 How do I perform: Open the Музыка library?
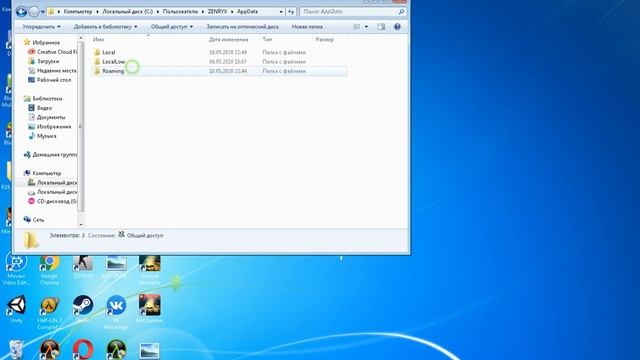click(x=47, y=136)
